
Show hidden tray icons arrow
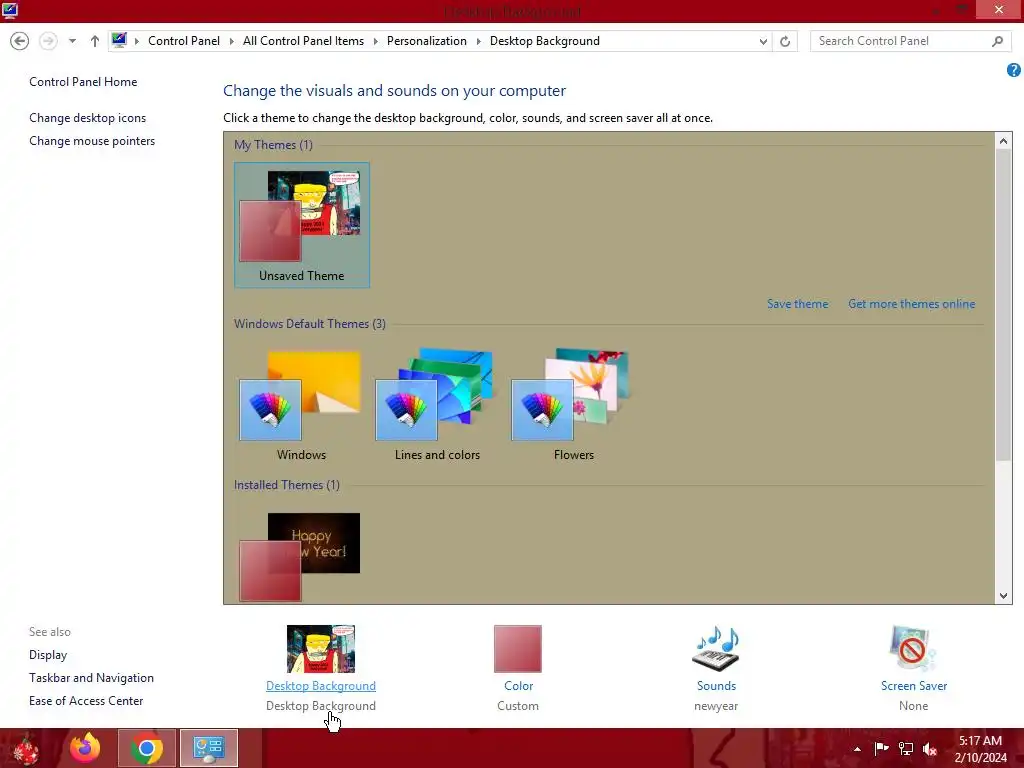(857, 749)
